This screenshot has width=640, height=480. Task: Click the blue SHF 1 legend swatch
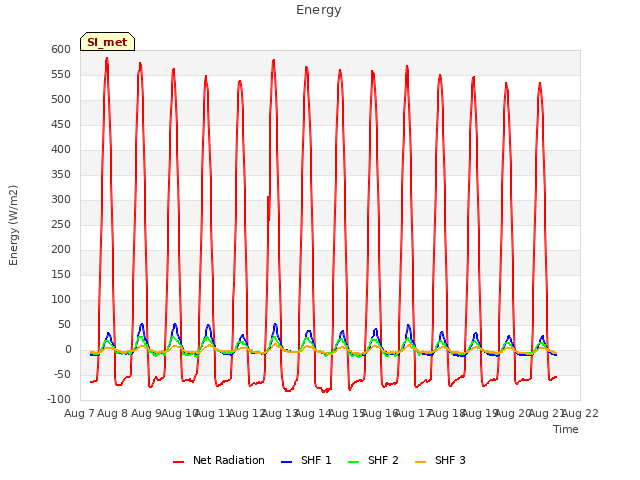(x=287, y=462)
